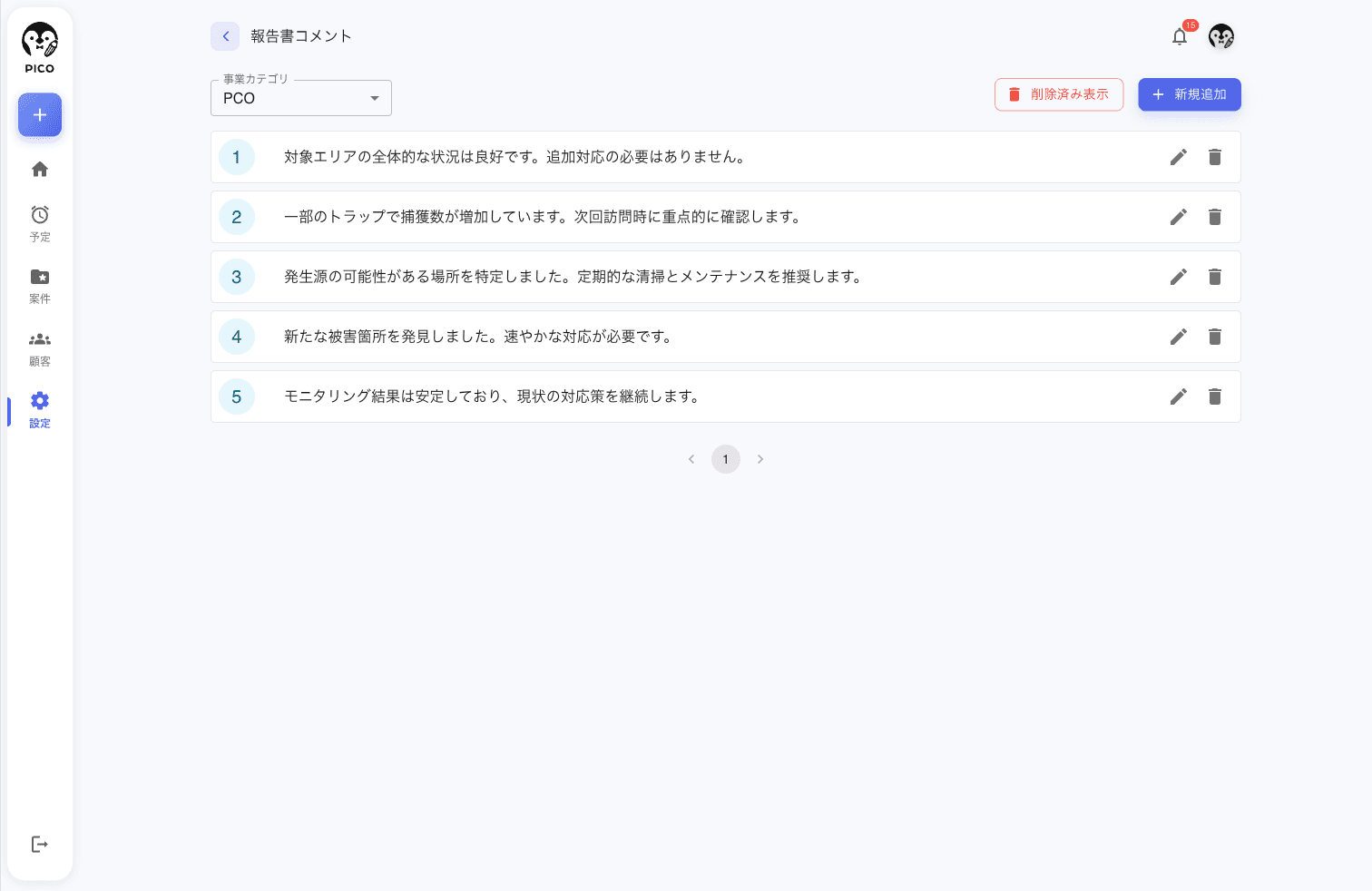The height and width of the screenshot is (891, 1372).
Task: Click the number 3 row badge
Action: click(237, 277)
